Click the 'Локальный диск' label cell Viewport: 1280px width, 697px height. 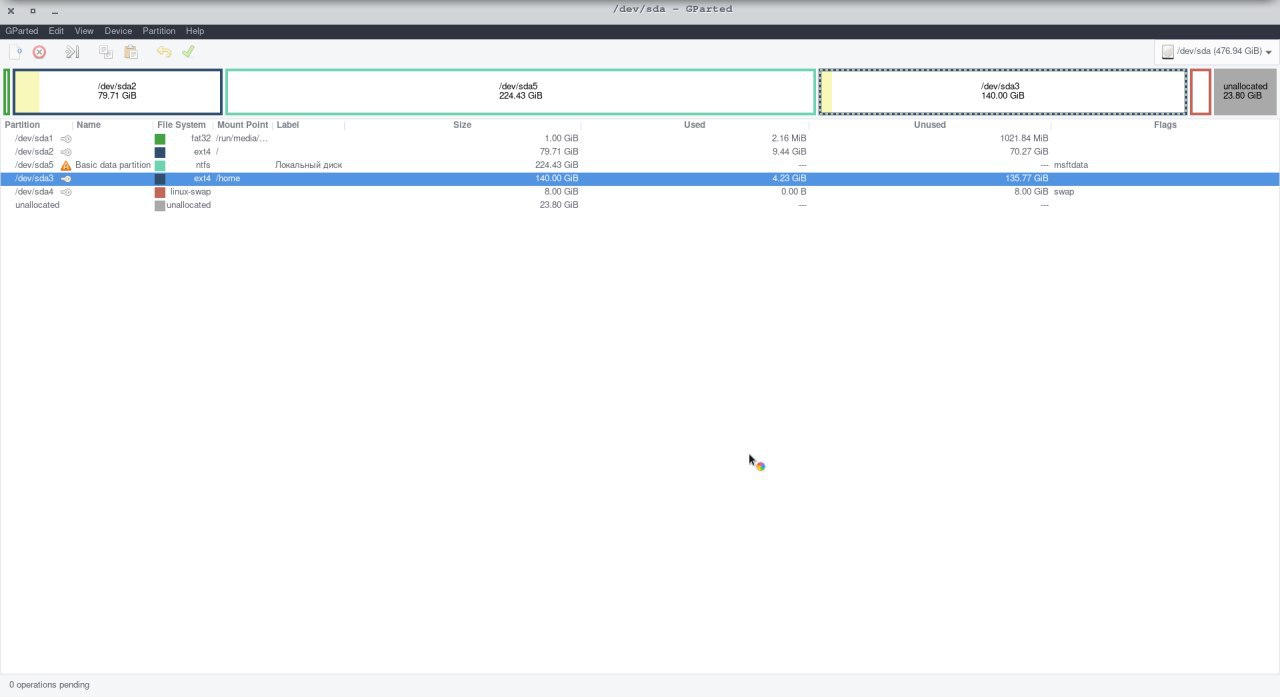(309, 165)
